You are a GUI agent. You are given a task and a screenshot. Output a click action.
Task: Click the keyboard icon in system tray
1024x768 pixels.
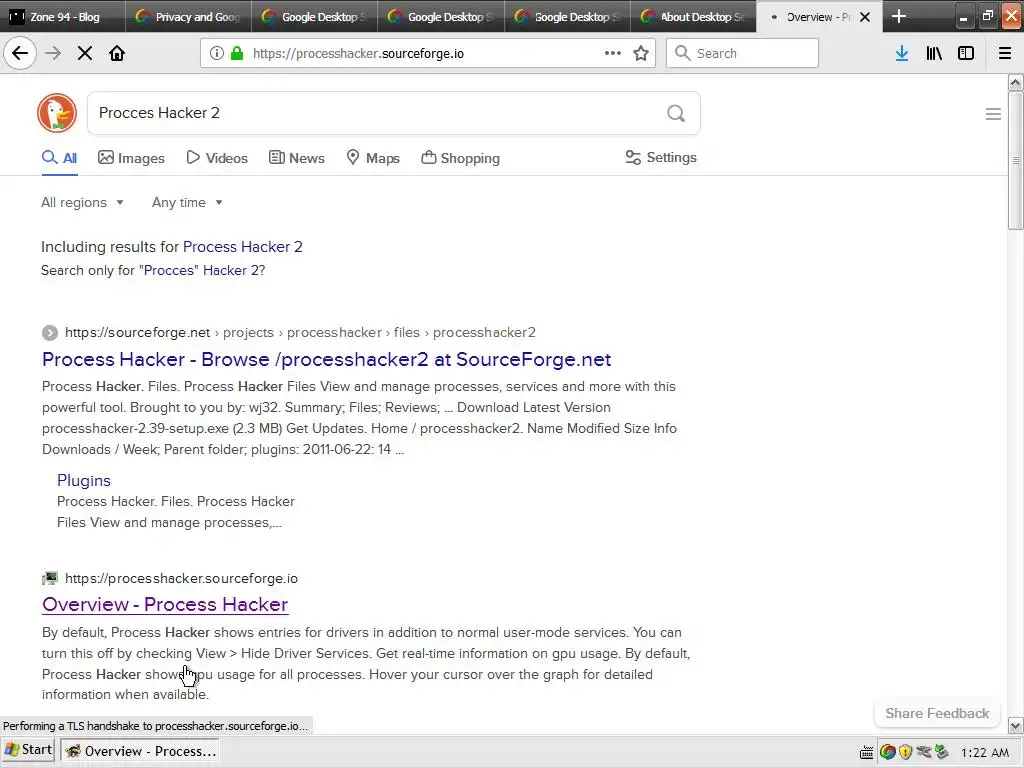[x=867, y=752]
